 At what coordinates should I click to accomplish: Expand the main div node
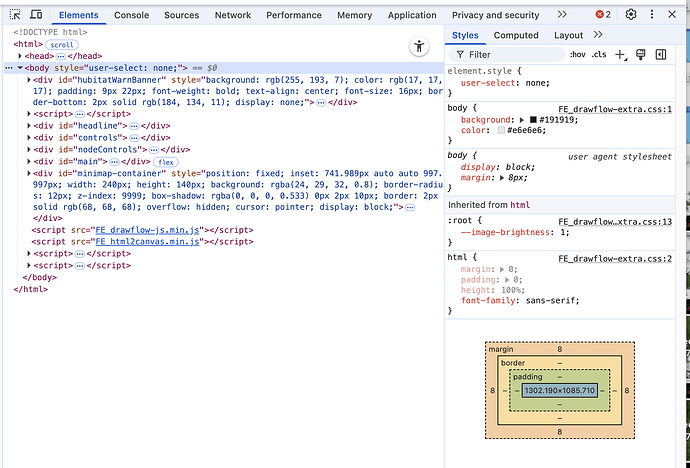[29, 161]
